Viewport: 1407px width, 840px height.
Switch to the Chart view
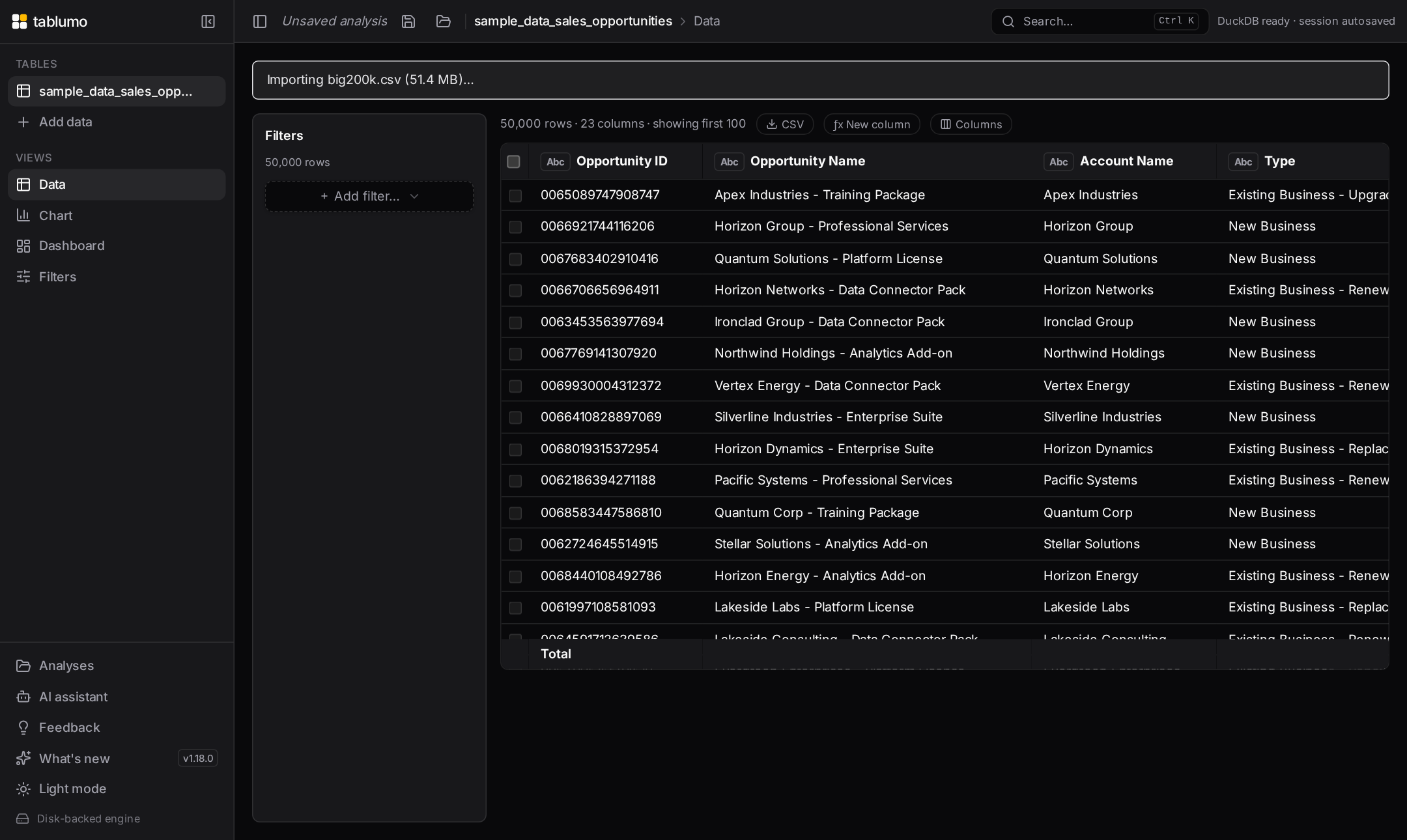[117, 216]
